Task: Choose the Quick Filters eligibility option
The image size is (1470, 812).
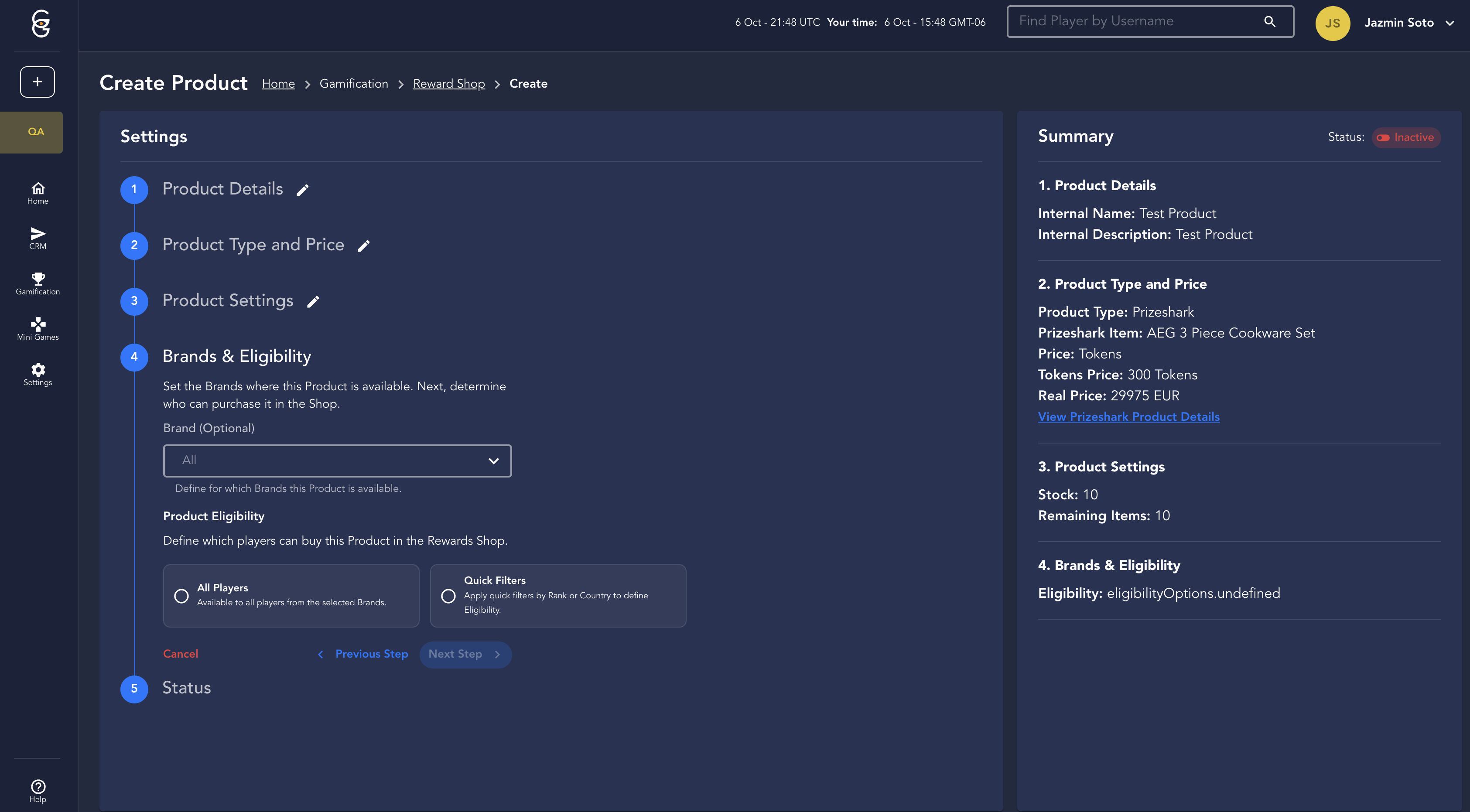Action: (x=448, y=596)
